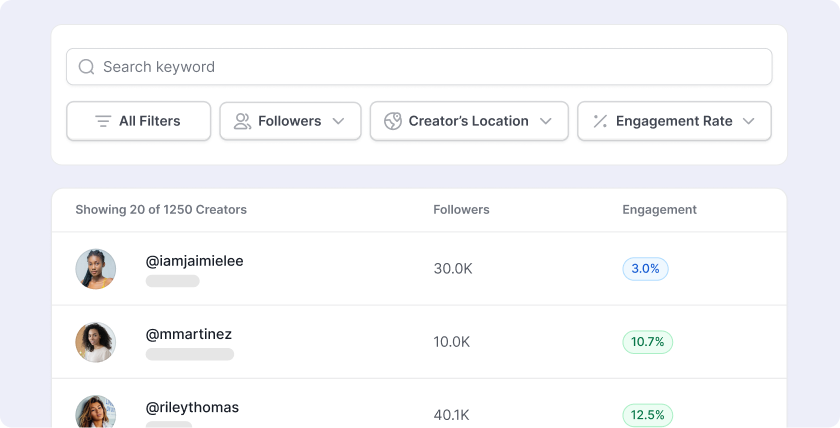The image size is (840, 428).
Task: Click the Followers column header
Action: click(461, 210)
